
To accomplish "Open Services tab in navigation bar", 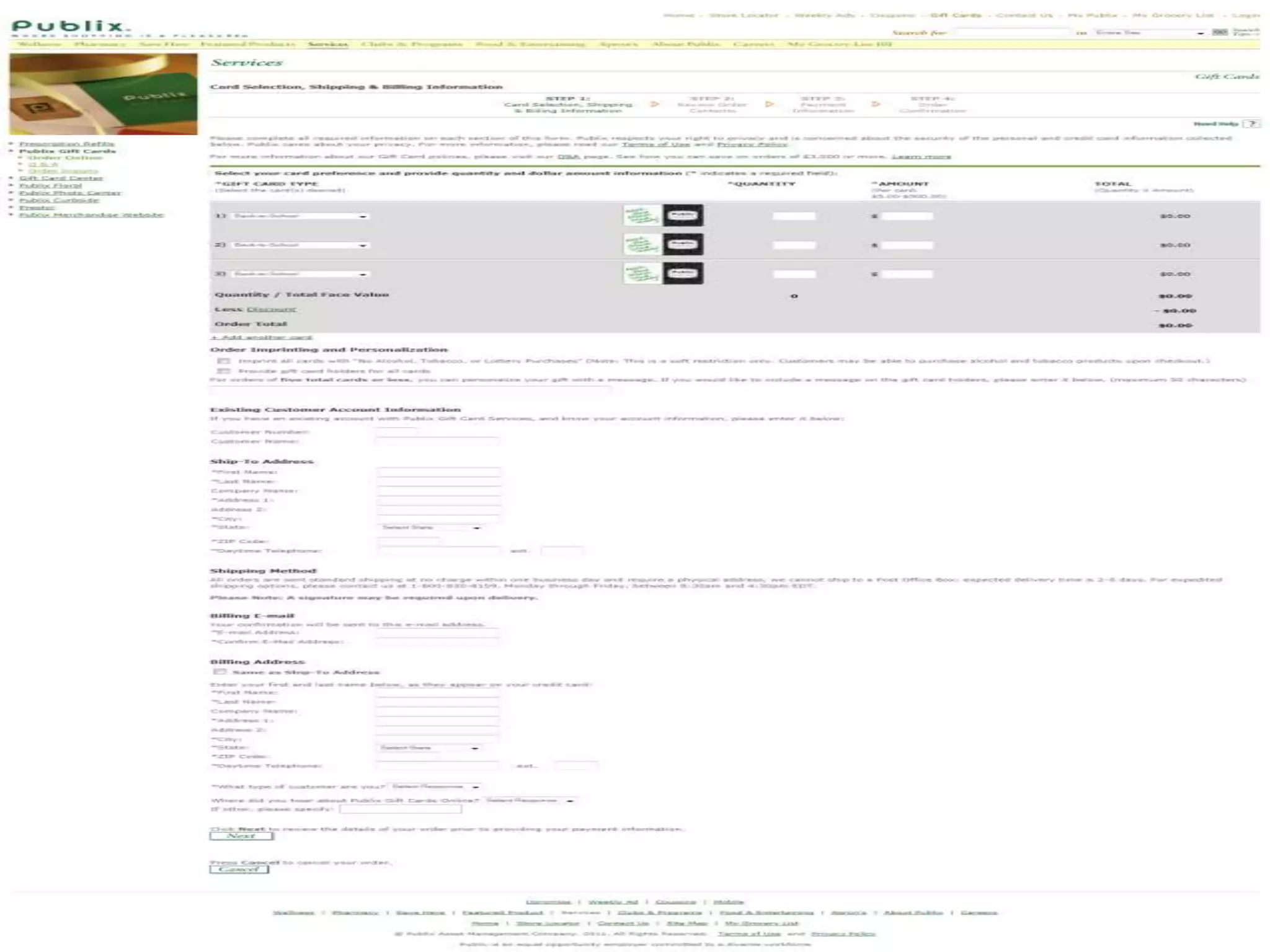I will [327, 44].
